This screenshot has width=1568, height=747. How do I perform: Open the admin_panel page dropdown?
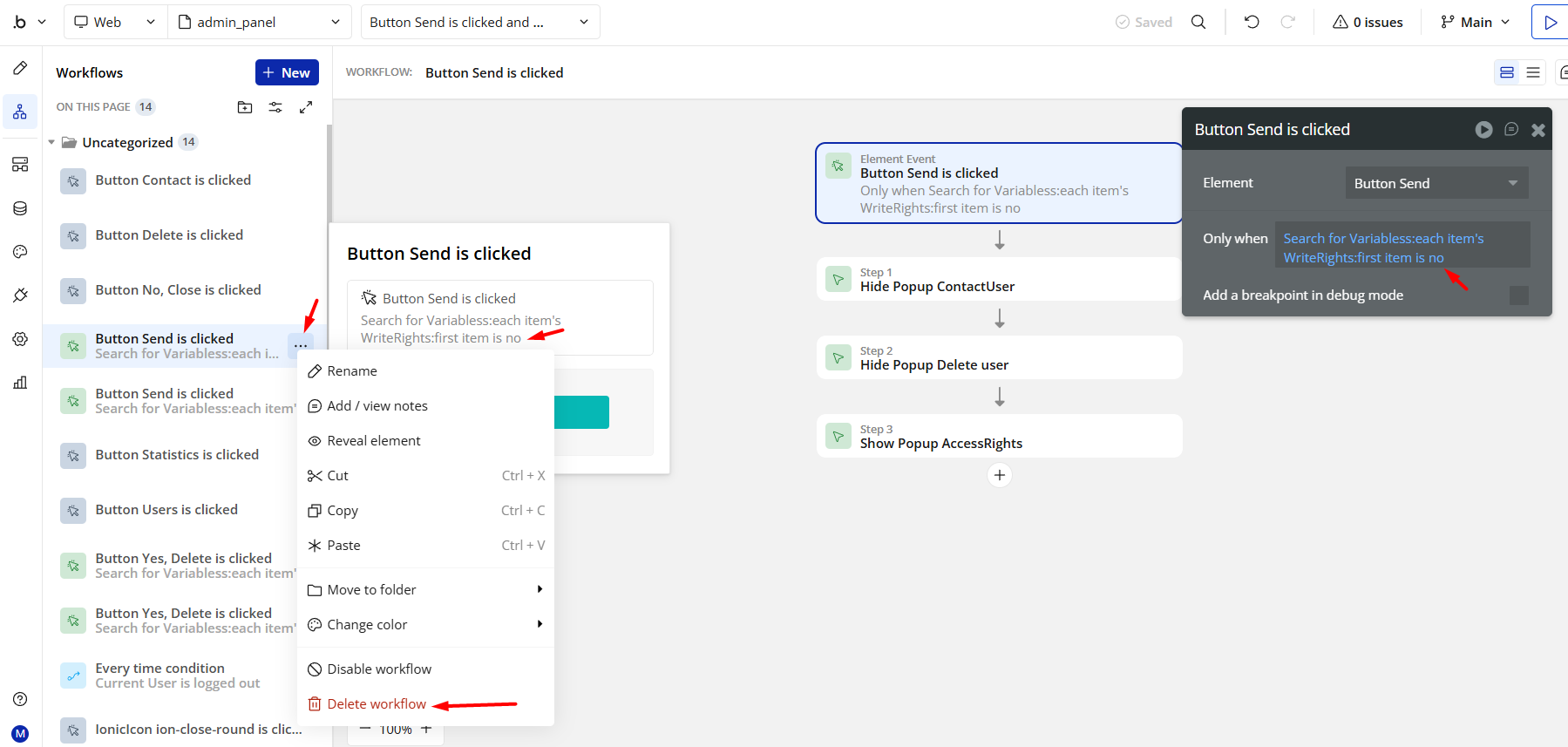point(259,22)
